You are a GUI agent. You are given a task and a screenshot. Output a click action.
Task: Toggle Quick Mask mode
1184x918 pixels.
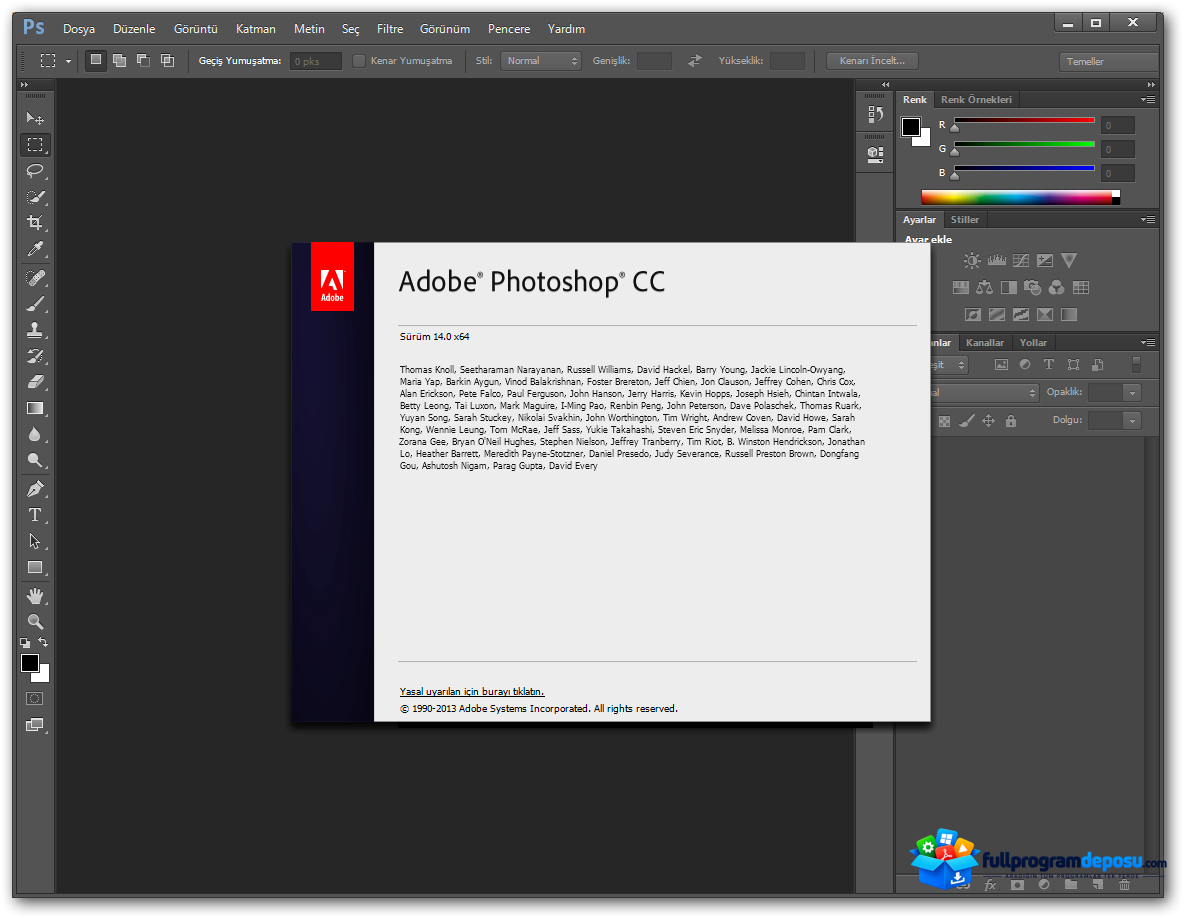click(x=35, y=699)
